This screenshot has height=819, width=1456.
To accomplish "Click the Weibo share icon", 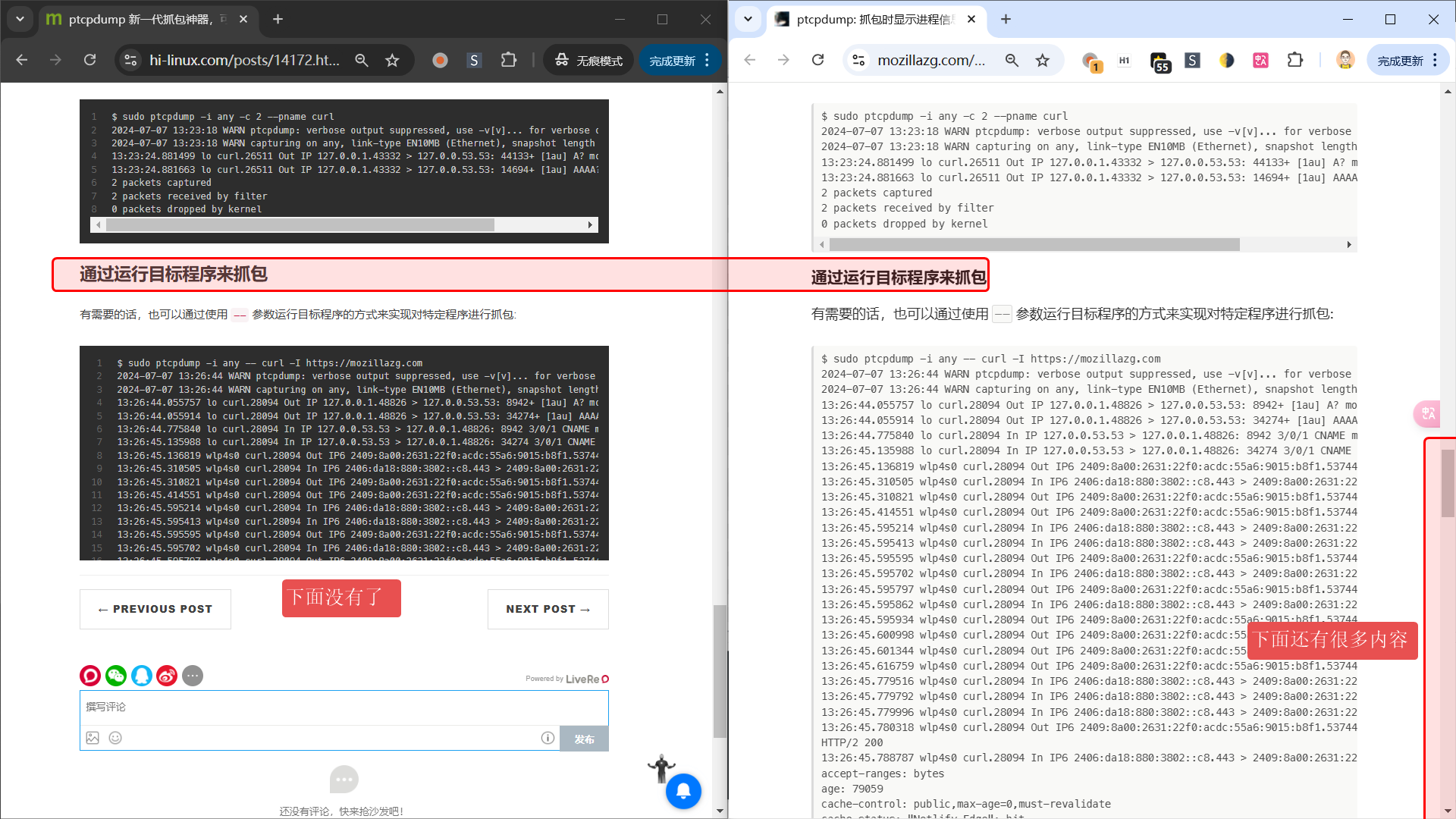I will [167, 676].
